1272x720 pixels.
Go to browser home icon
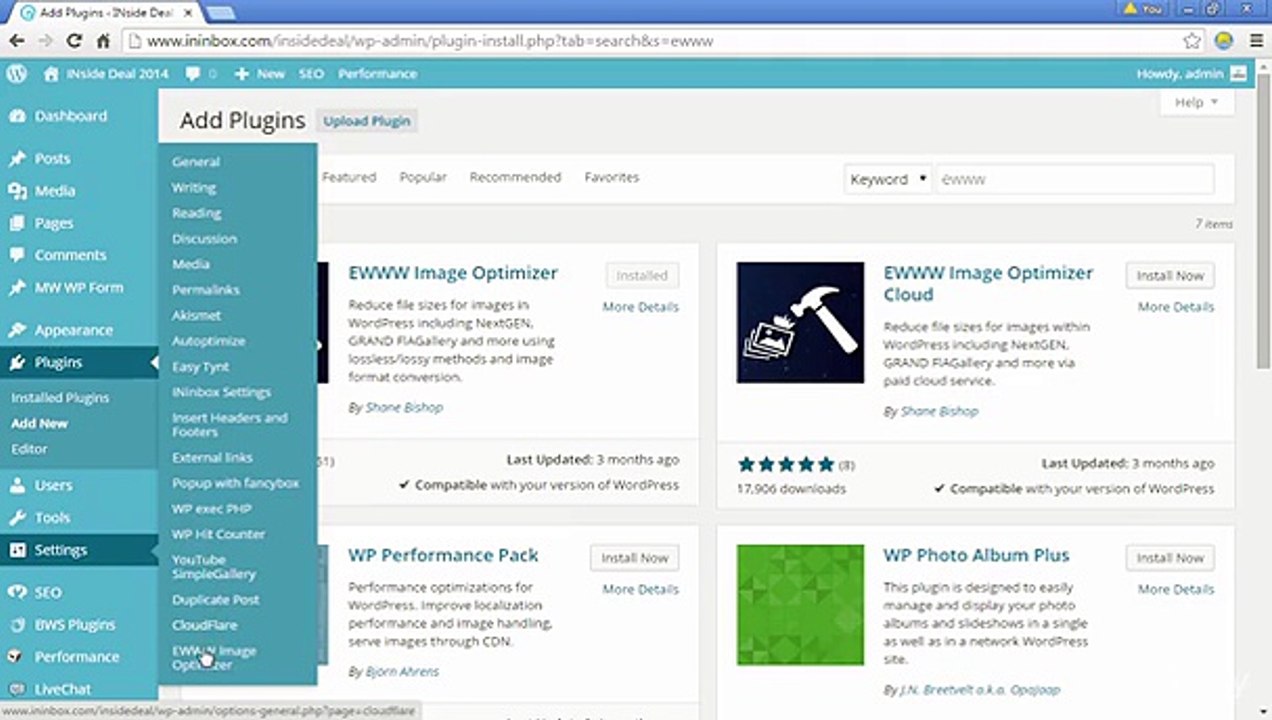pyautogui.click(x=102, y=41)
